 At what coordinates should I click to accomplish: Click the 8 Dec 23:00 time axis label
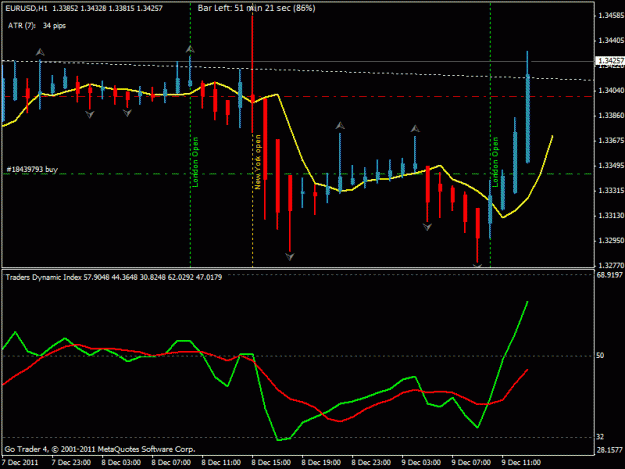(x=371, y=463)
